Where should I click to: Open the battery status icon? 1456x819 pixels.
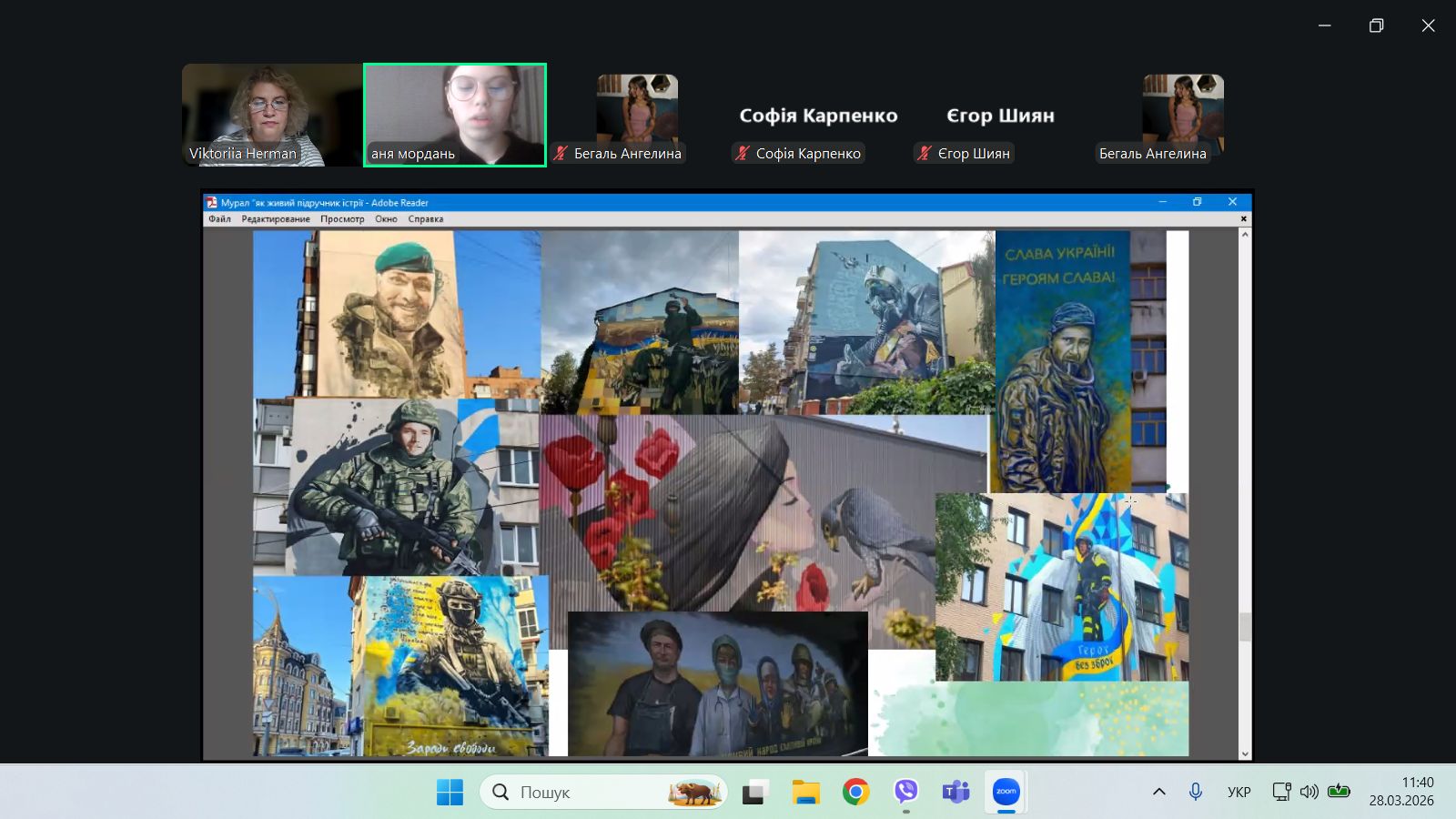point(1339,792)
